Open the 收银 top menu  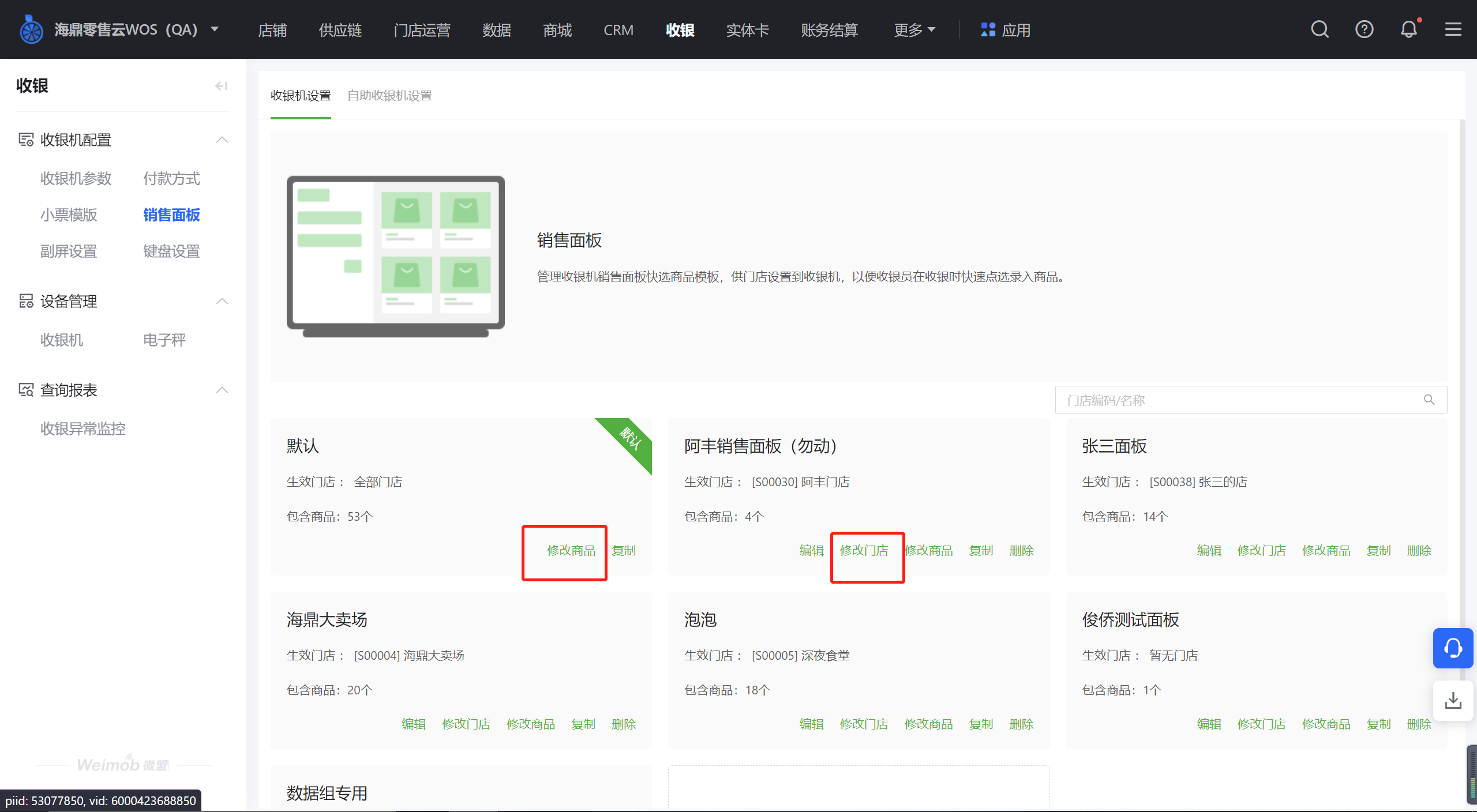click(680, 30)
